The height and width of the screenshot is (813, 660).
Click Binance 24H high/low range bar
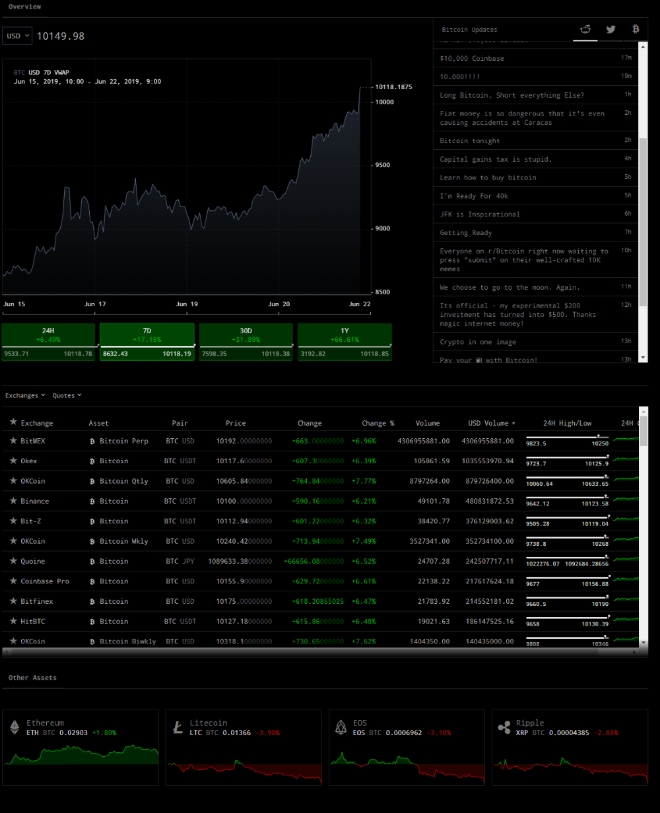coord(567,497)
